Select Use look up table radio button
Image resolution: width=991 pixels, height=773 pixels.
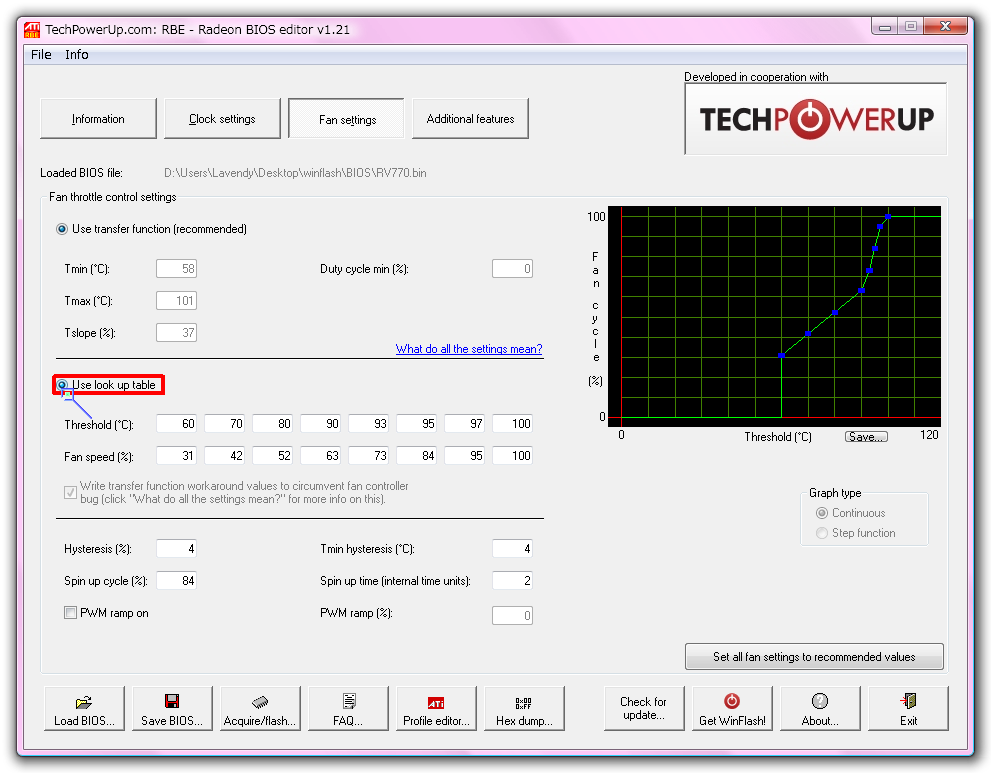[x=62, y=385]
